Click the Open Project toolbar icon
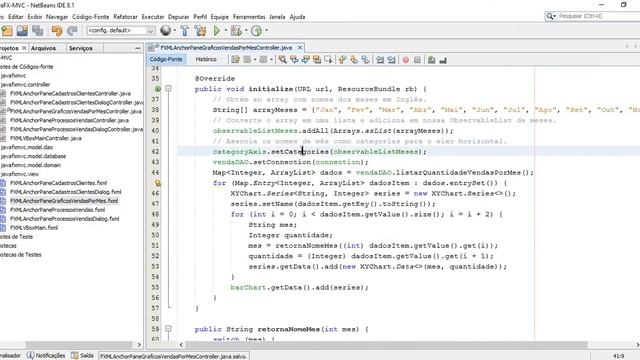Image resolution: width=640 pixels, height=360 pixels. click(22, 31)
